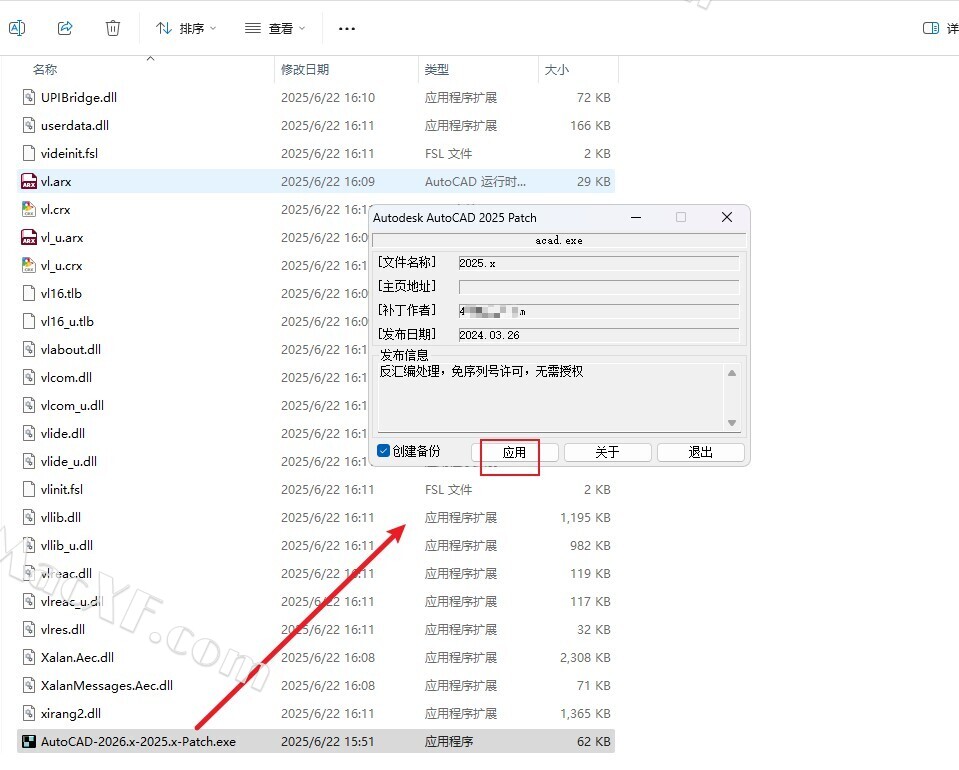Click the empty 主页地址 field
The height and width of the screenshot is (770, 959).
pyautogui.click(x=599, y=287)
